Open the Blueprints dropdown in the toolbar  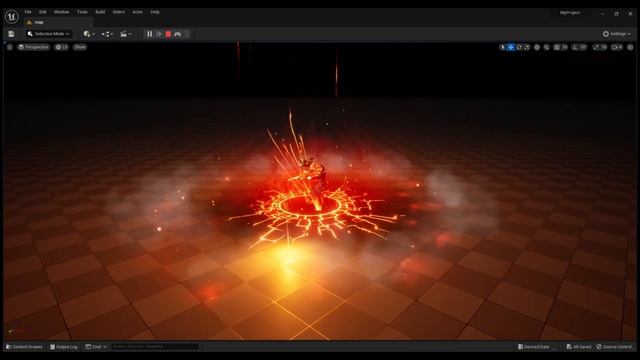tap(107, 34)
